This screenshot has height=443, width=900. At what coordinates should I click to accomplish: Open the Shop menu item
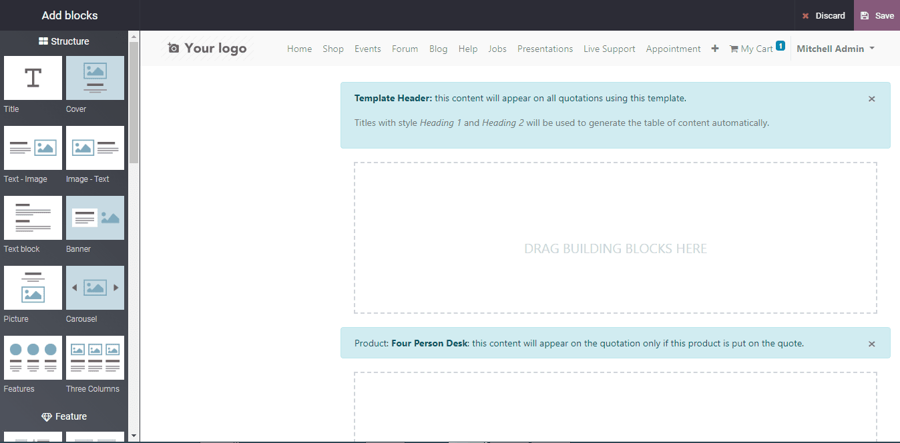click(x=333, y=49)
